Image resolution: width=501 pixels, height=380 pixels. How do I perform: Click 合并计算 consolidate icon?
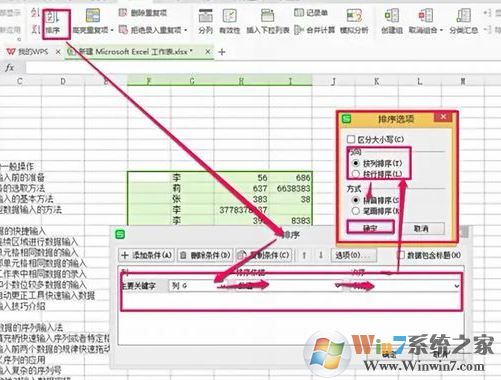click(x=315, y=30)
